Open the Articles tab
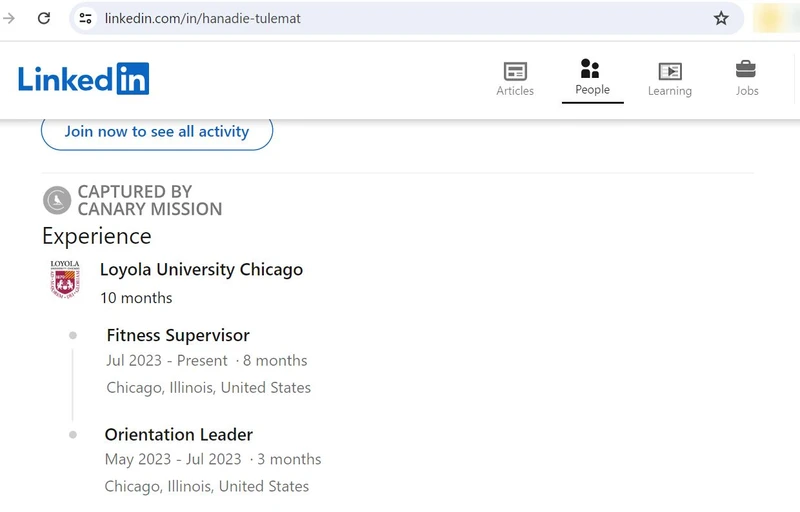Image resolution: width=800 pixels, height=512 pixels. click(515, 80)
